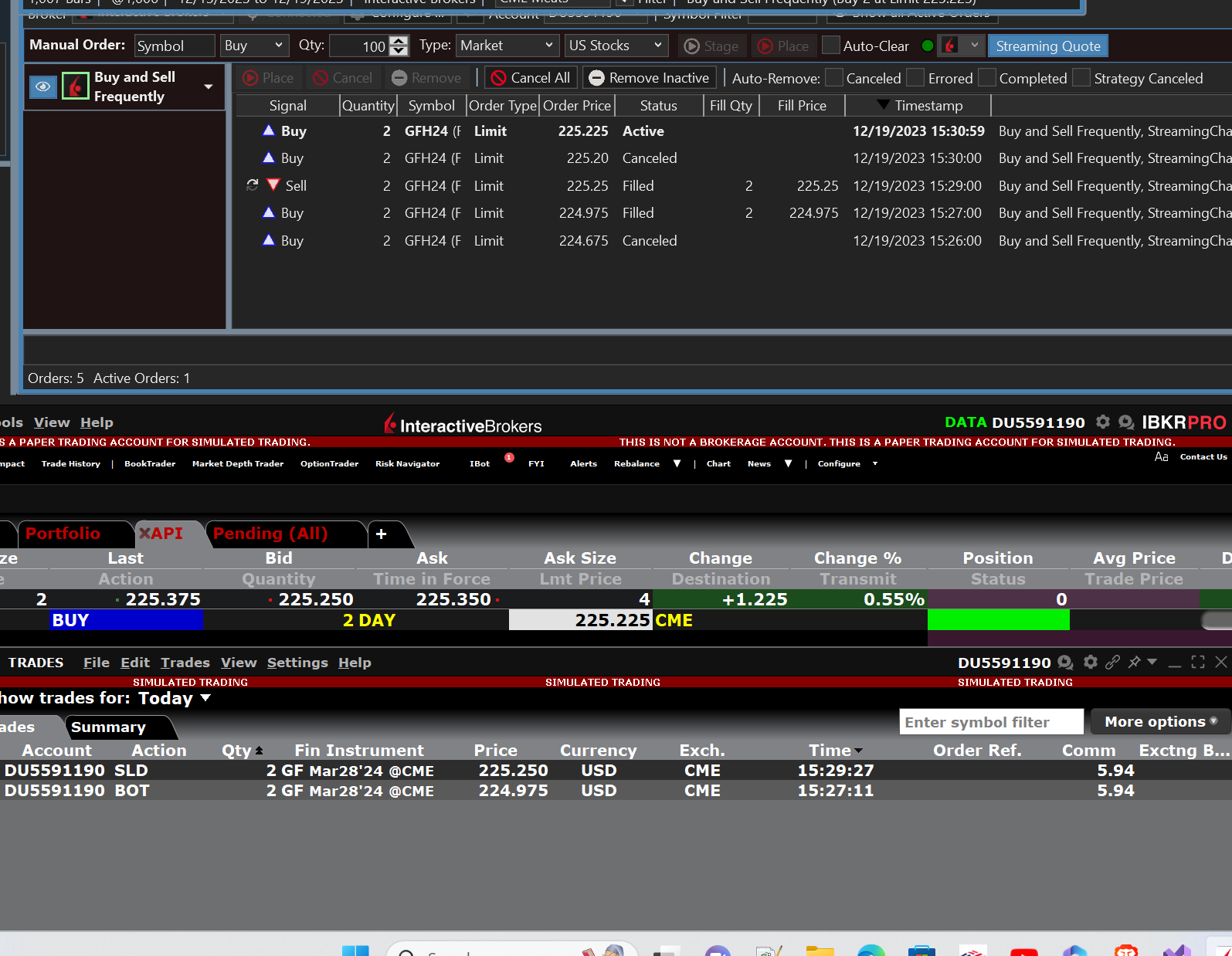
Task: Open the US Stocks asset type dropdown
Action: [616, 46]
